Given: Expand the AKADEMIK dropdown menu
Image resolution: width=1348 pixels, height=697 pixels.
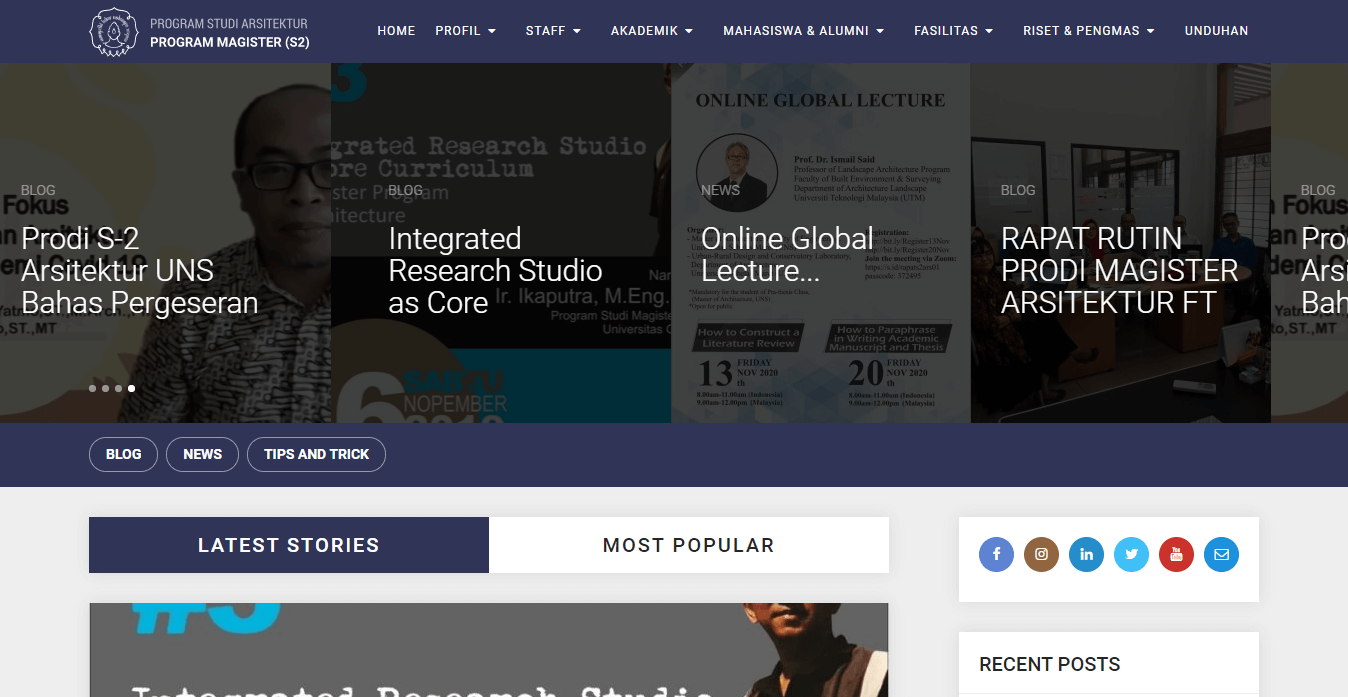Looking at the screenshot, I should coord(652,31).
